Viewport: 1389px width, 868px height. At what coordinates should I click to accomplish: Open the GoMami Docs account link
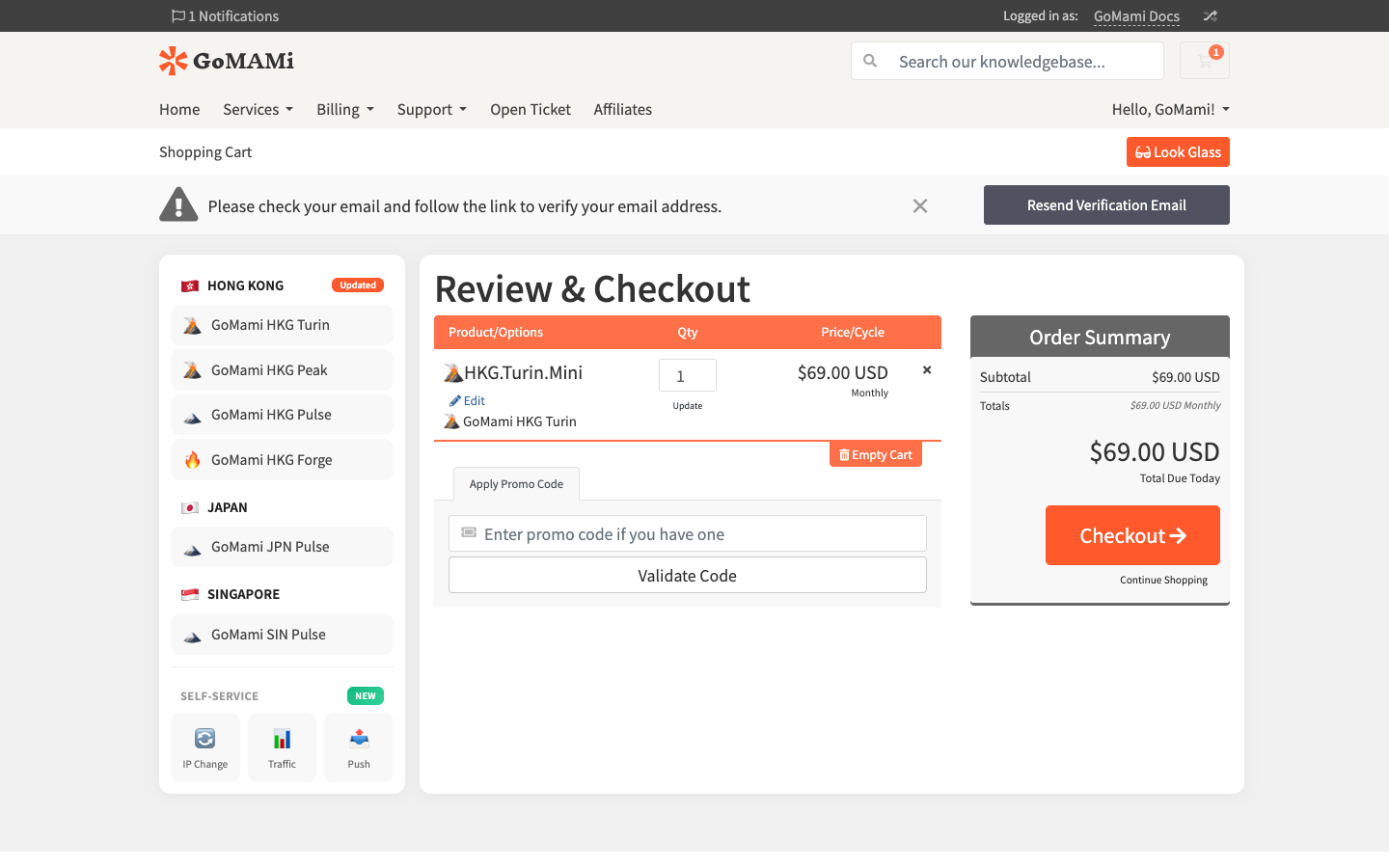1136,16
